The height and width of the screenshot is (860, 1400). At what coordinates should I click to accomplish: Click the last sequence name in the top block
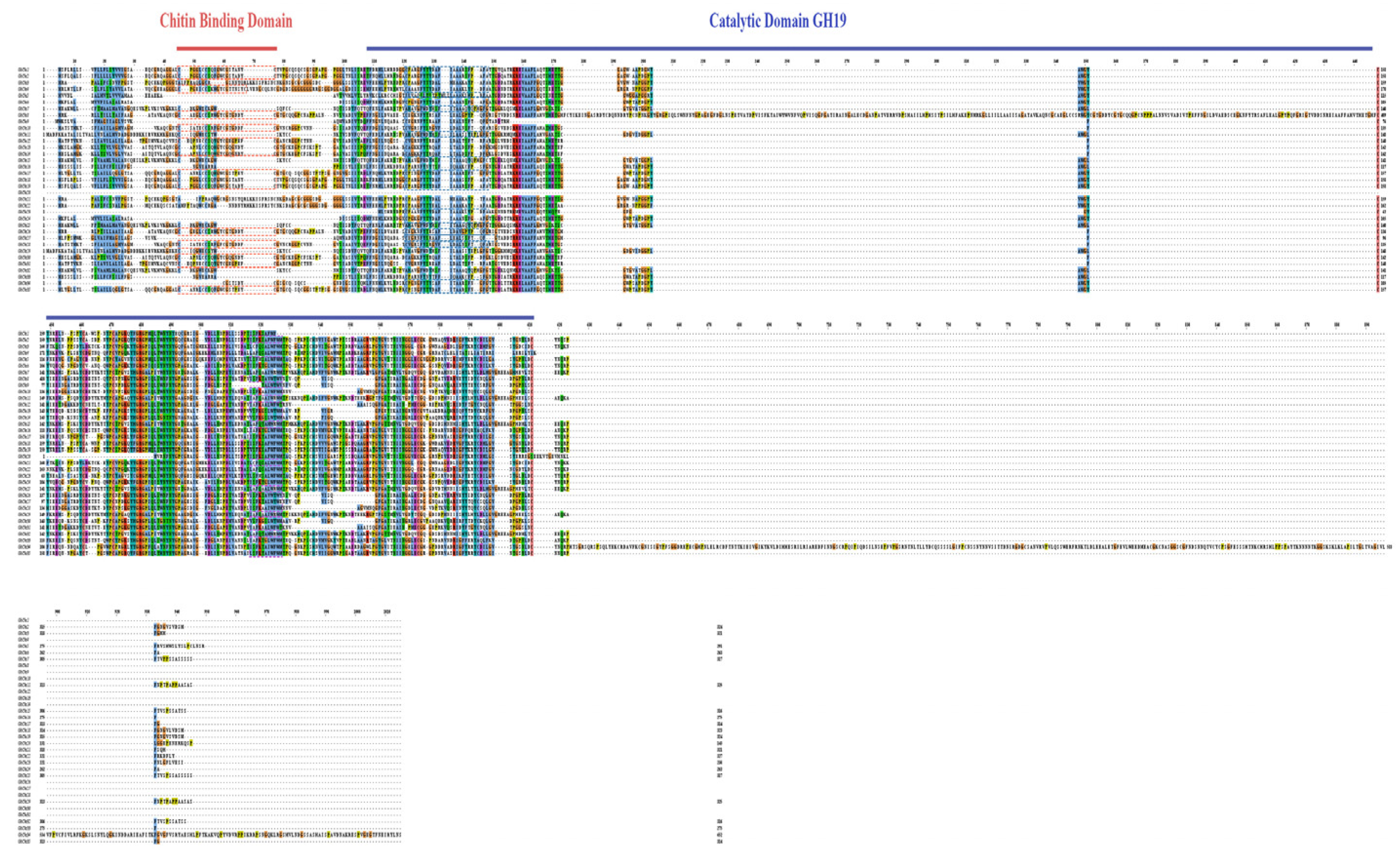23,290
